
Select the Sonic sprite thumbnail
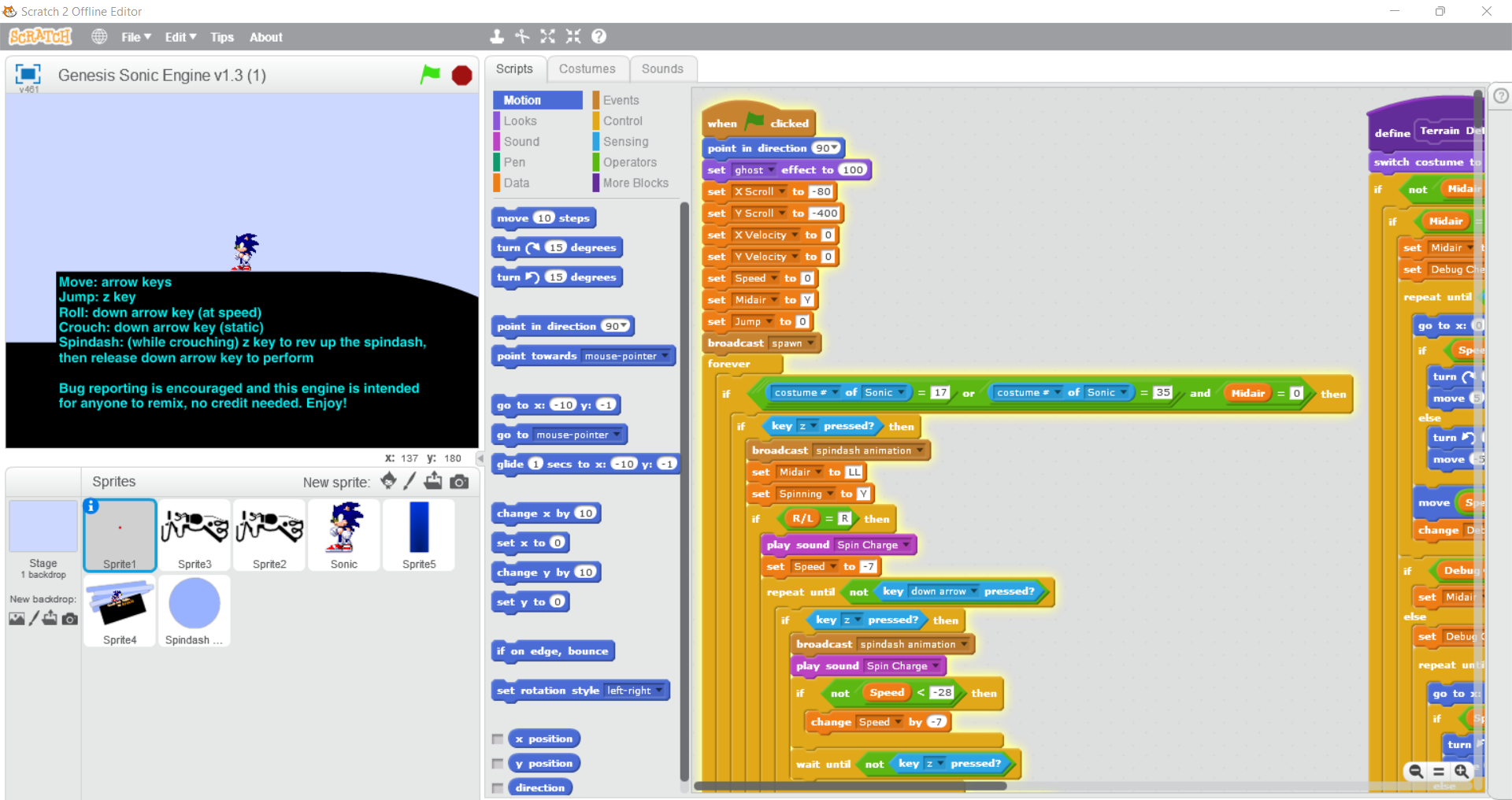(x=344, y=535)
